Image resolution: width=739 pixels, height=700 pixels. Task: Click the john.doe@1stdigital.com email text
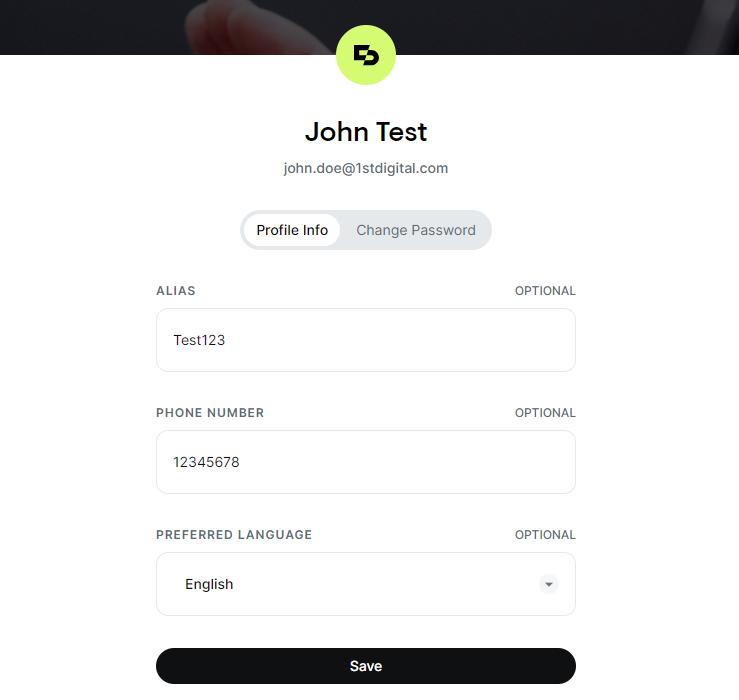tap(366, 168)
